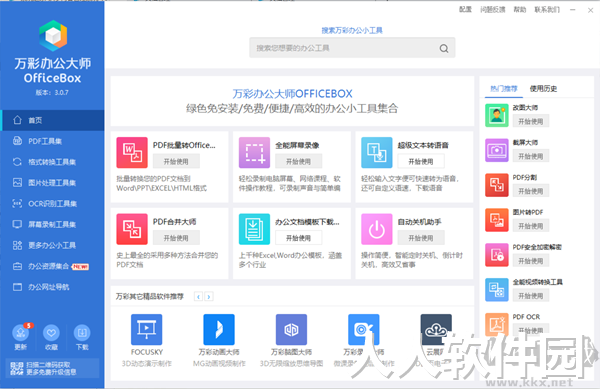Open the 帮助 help menu
Screen dimensions: 600x389
[520, 10]
